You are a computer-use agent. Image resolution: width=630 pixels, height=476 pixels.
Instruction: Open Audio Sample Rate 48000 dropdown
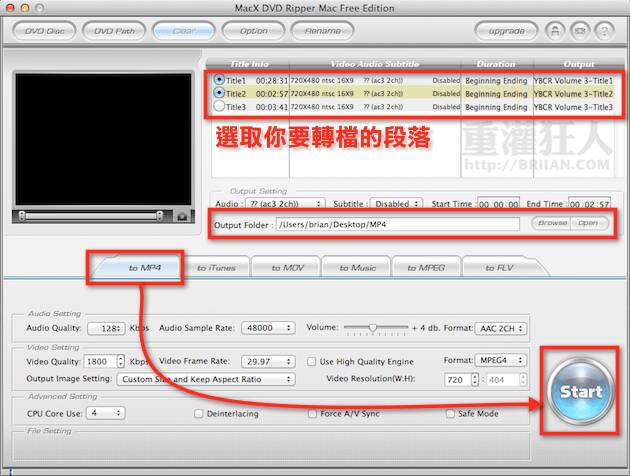[x=268, y=328]
